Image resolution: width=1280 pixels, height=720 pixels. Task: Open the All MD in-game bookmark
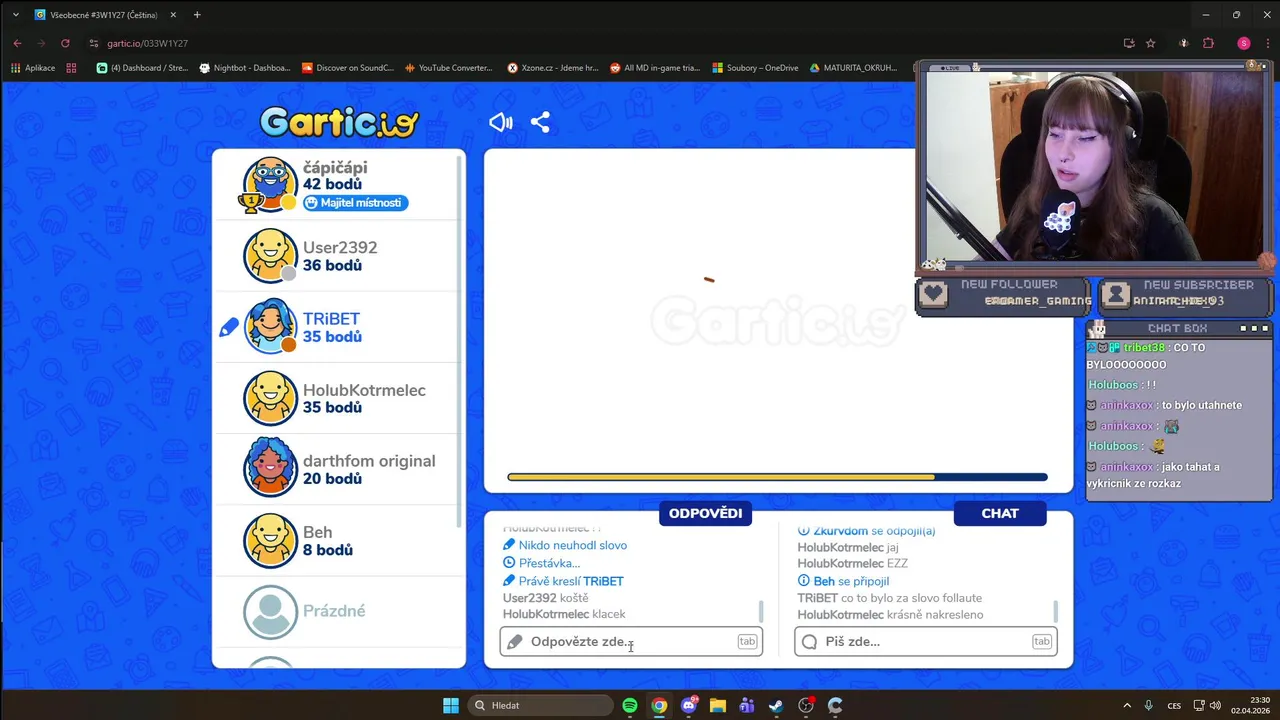tap(655, 68)
